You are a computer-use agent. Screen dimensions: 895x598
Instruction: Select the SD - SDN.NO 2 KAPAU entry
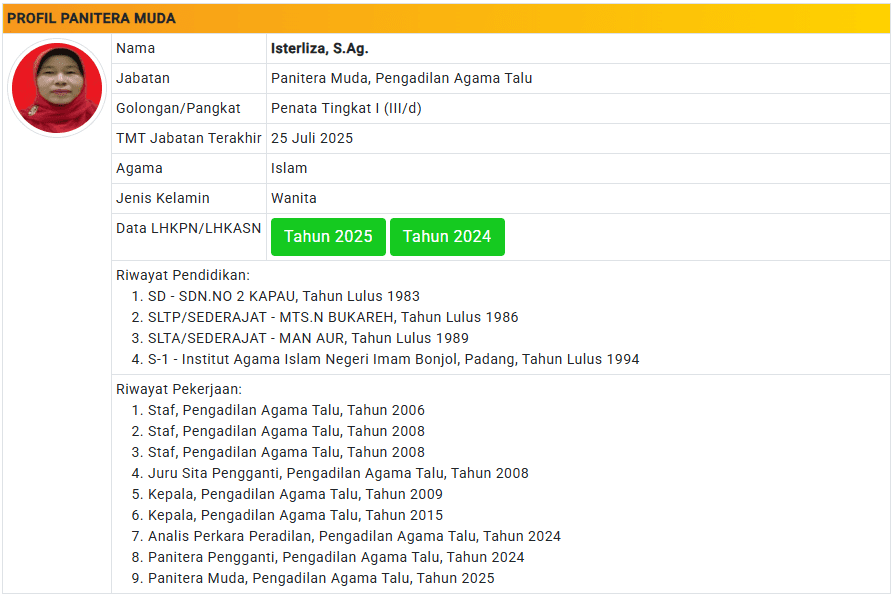(x=284, y=296)
